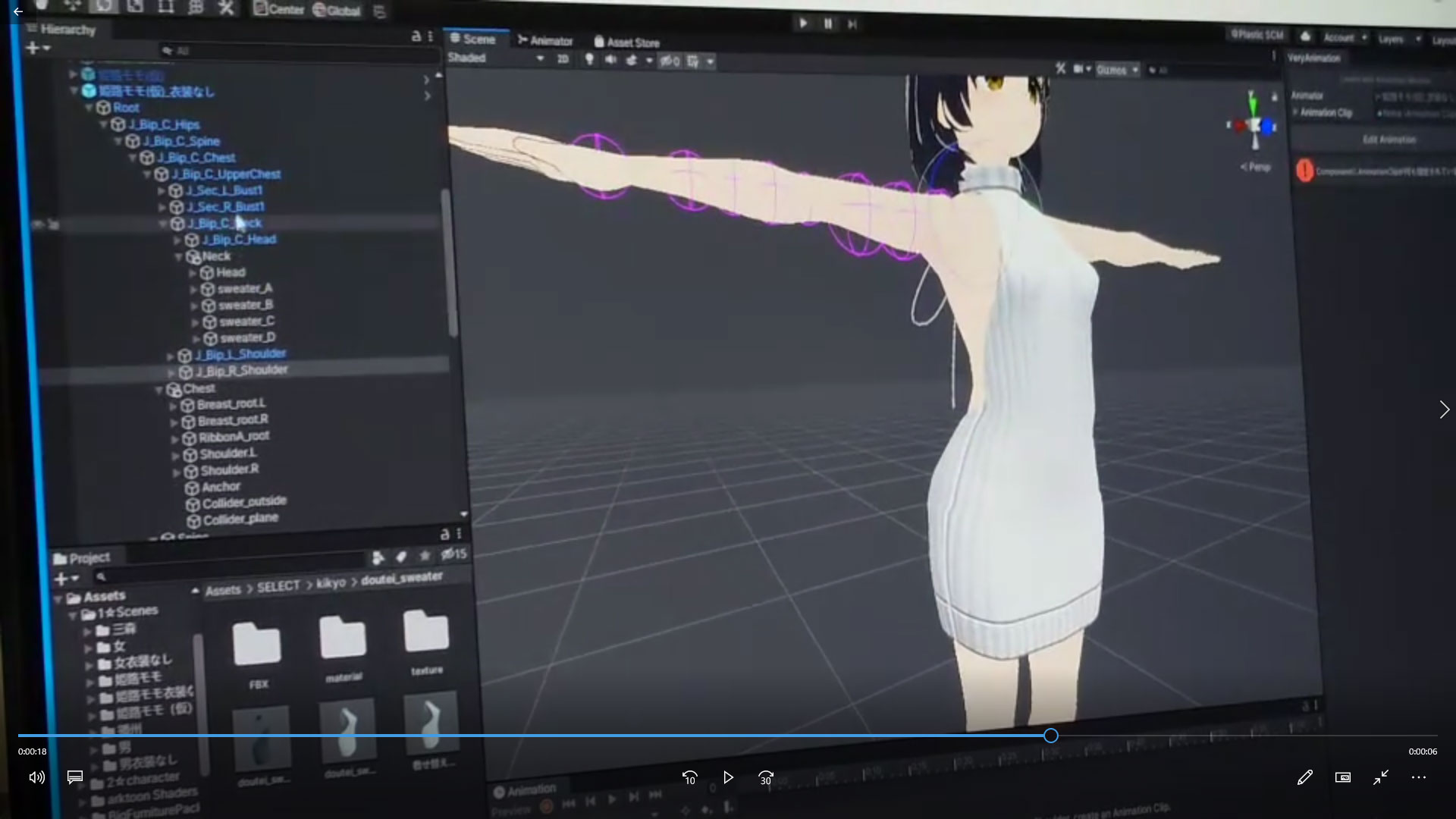This screenshot has height=819, width=1456.
Task: Click the Edit Animation button
Action: (1389, 140)
